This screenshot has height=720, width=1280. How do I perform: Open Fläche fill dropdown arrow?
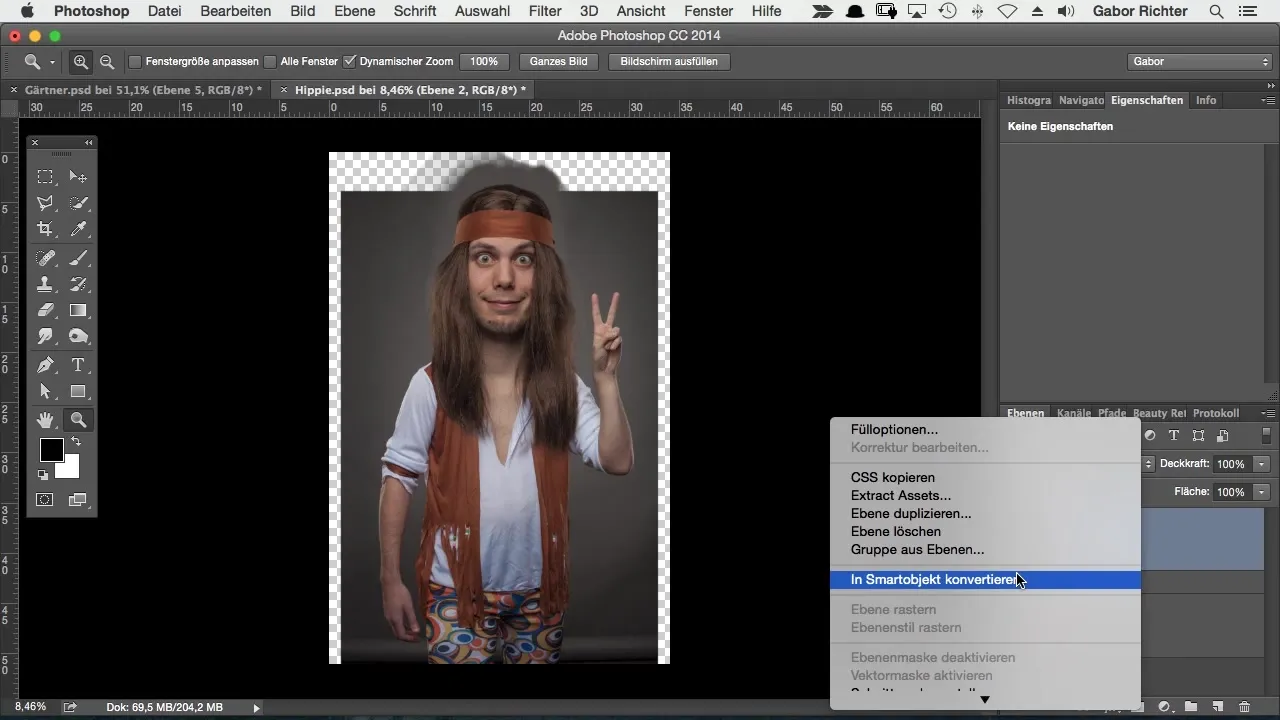click(1262, 492)
